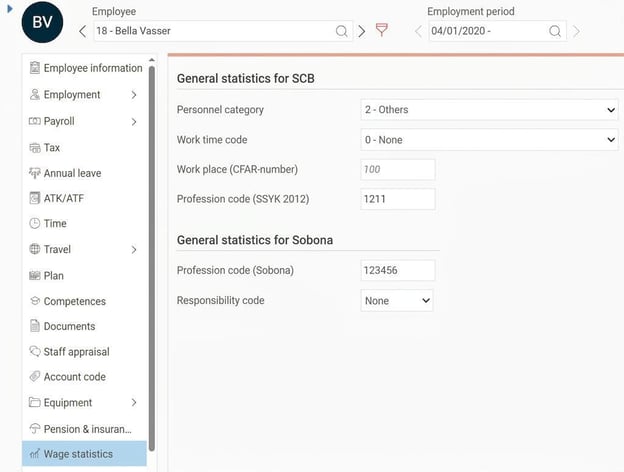Go to previous employment period arrow
Image resolution: width=624 pixels, height=472 pixels.
point(418,31)
